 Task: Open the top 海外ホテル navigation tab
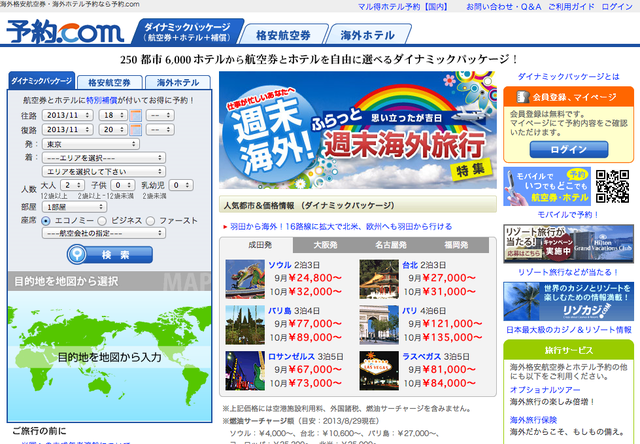click(x=368, y=35)
